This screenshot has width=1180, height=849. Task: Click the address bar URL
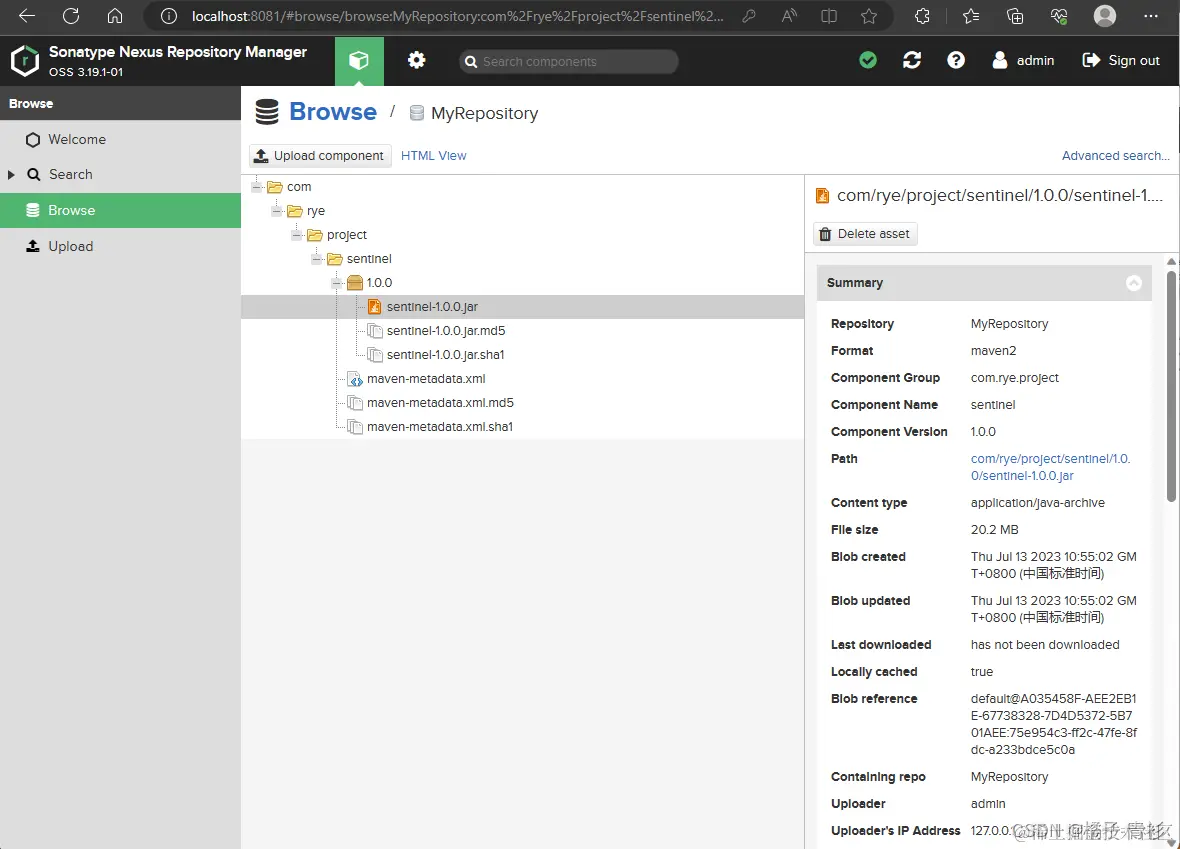(x=458, y=16)
